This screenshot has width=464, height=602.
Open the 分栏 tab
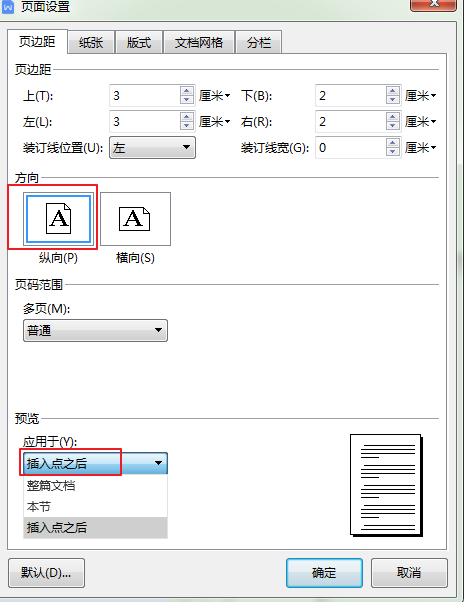pyautogui.click(x=259, y=42)
